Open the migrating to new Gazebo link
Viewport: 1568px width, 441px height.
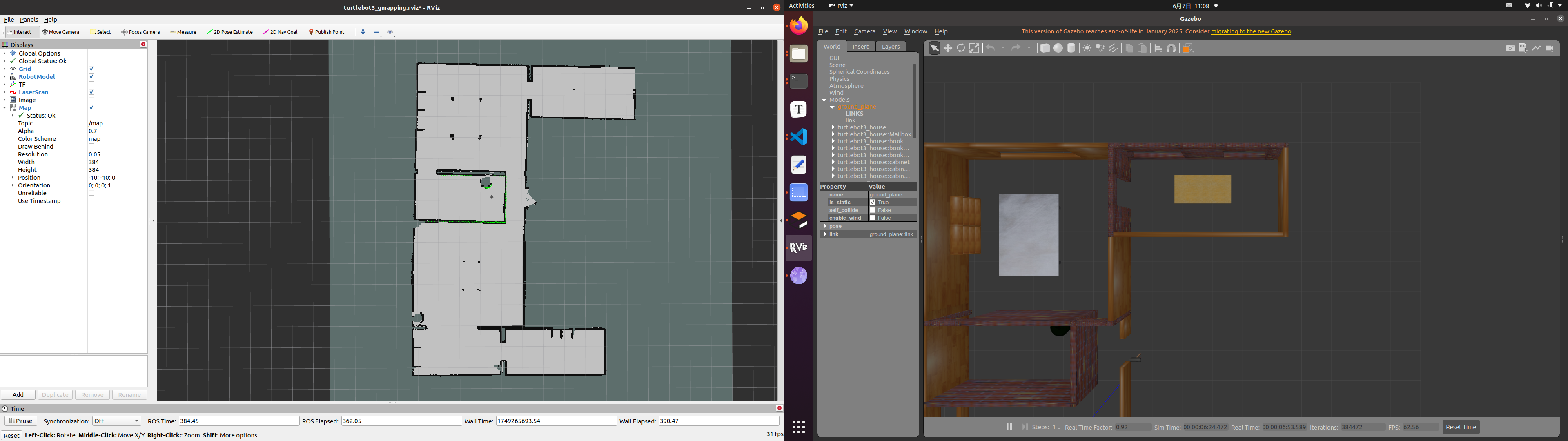click(x=1251, y=32)
